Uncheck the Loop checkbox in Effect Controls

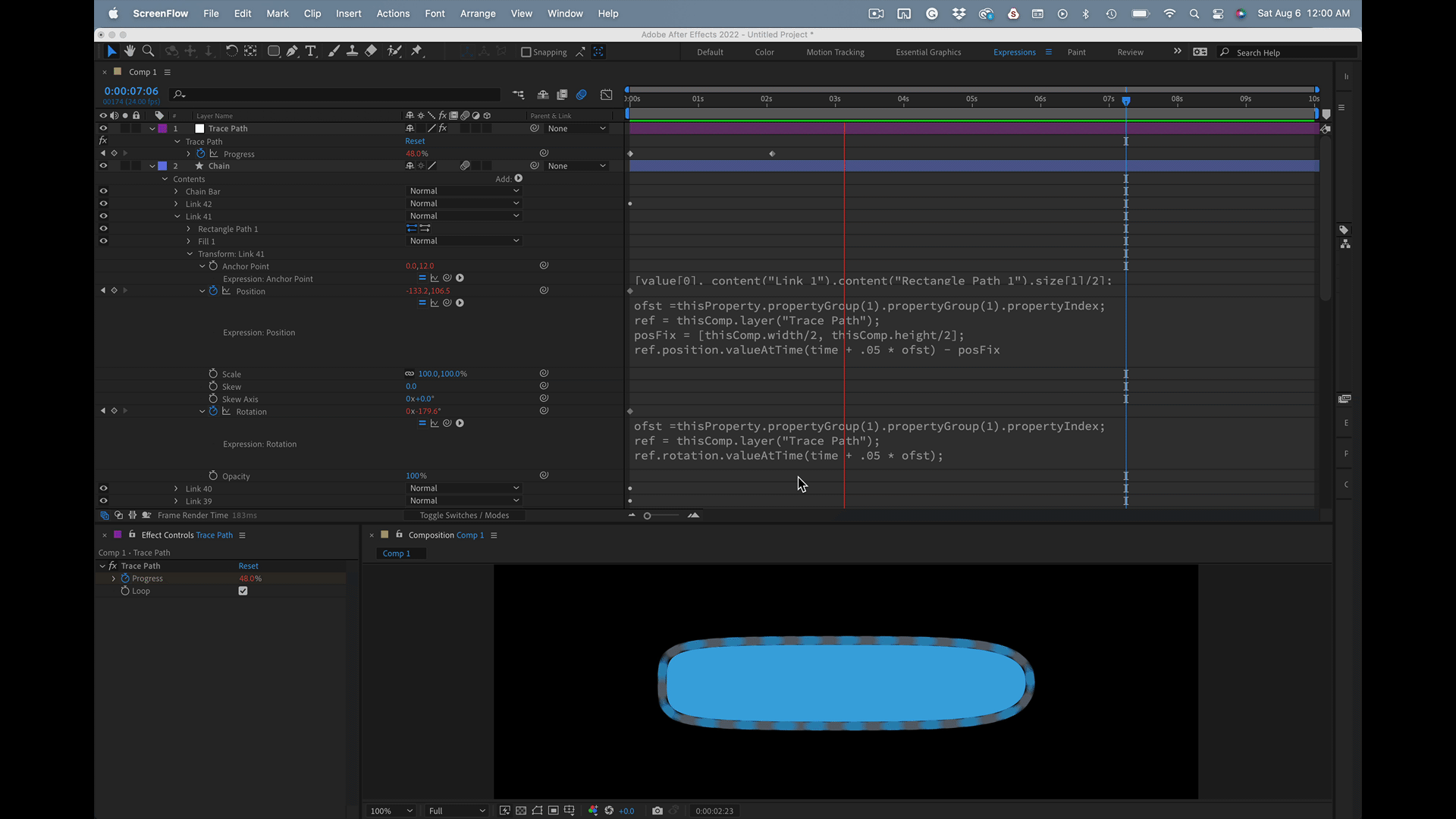[x=243, y=591]
